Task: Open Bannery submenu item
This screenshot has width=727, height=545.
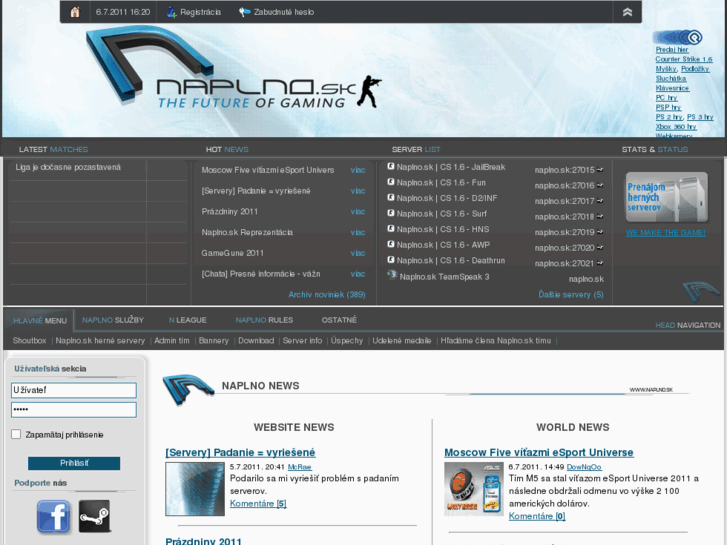Action: 214,340
